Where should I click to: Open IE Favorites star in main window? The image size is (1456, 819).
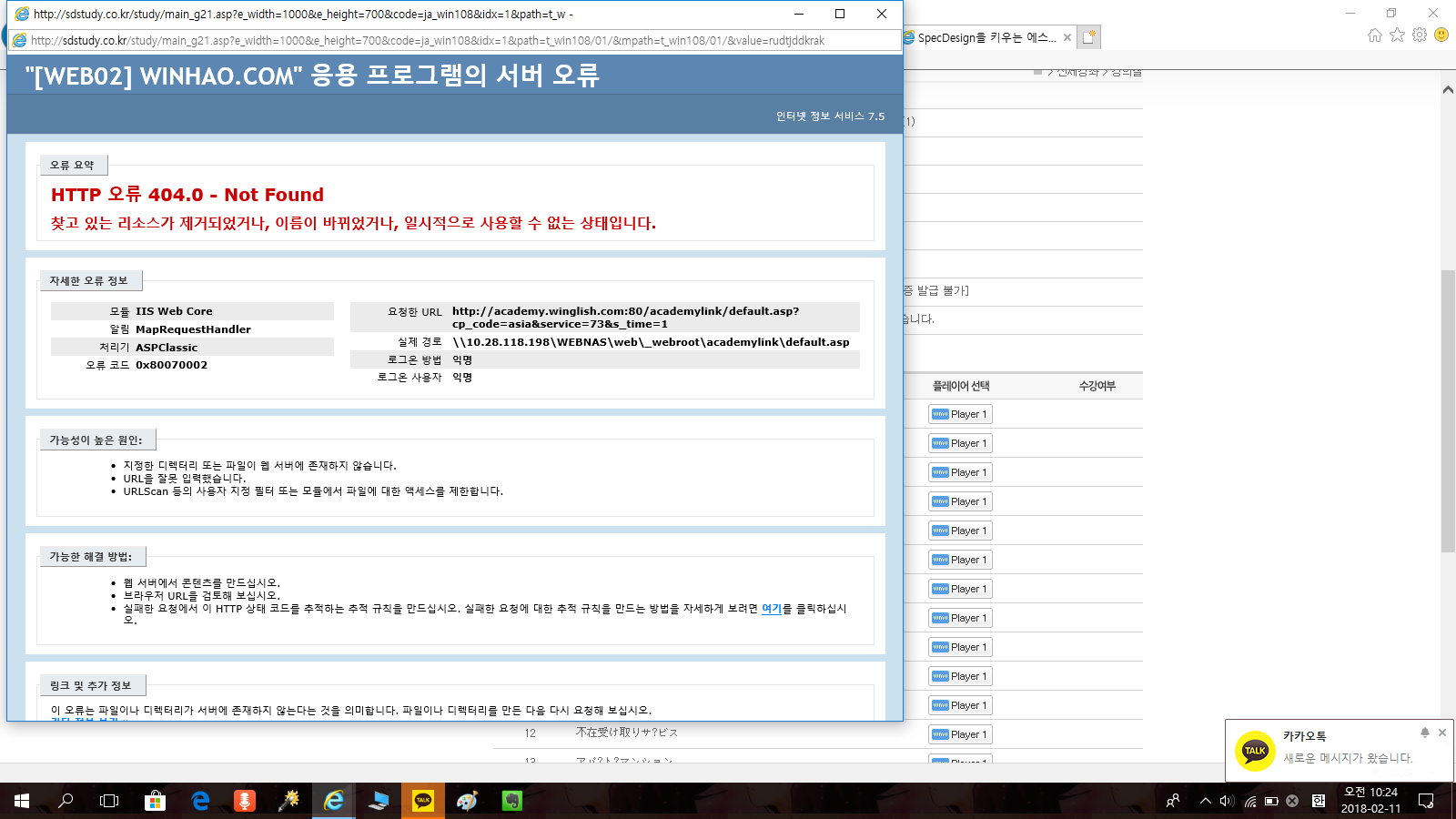tap(1397, 35)
